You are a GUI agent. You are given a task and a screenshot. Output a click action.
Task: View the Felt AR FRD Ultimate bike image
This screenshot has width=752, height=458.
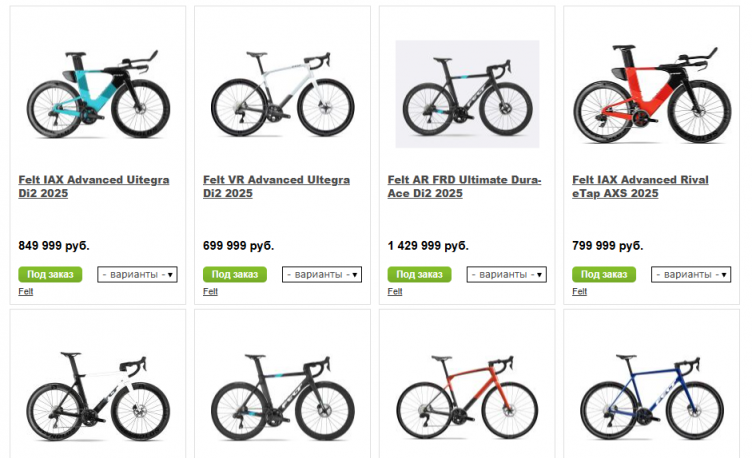pos(467,94)
